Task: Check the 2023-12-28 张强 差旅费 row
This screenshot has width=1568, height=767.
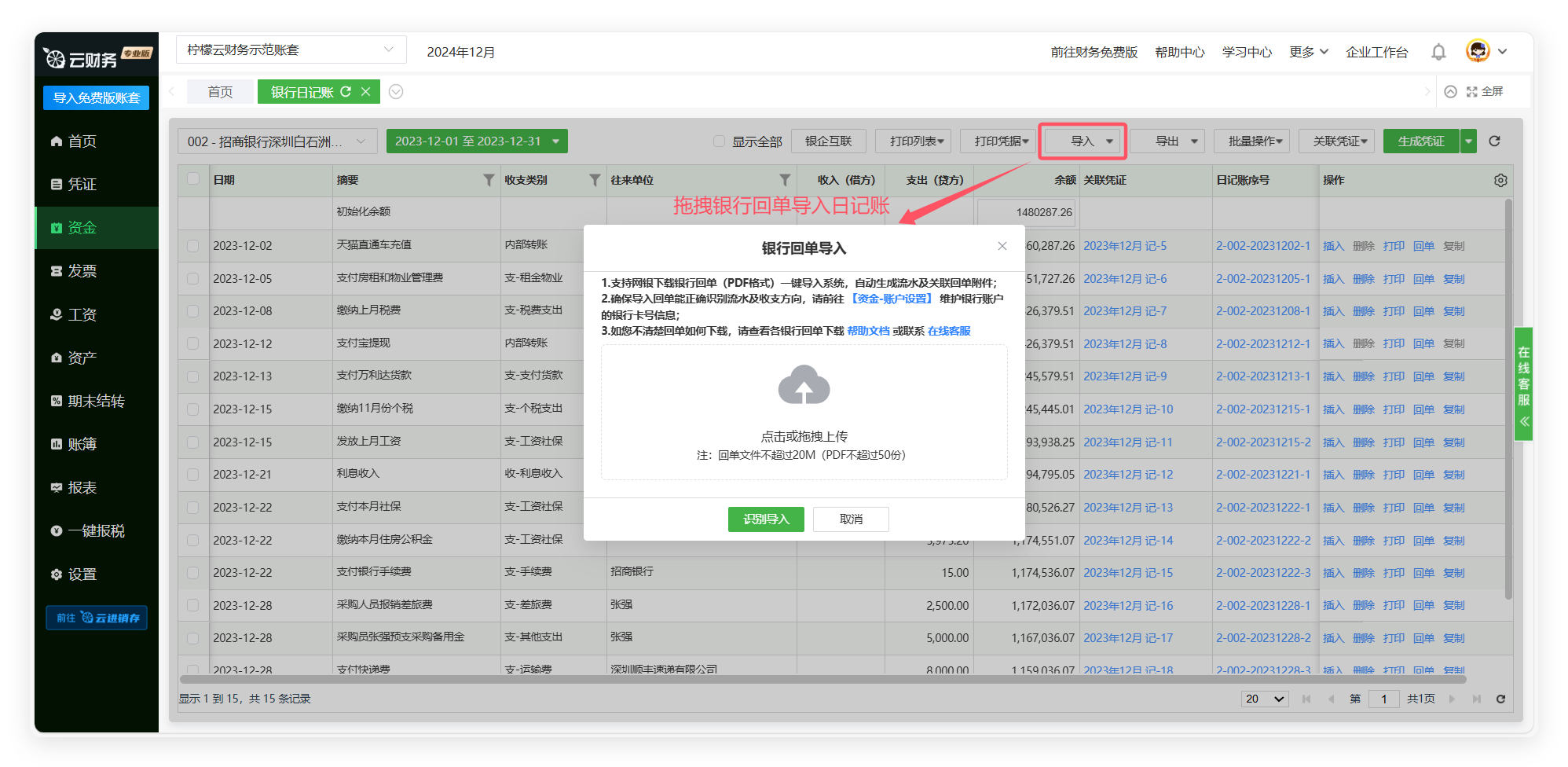Action: click(x=193, y=605)
